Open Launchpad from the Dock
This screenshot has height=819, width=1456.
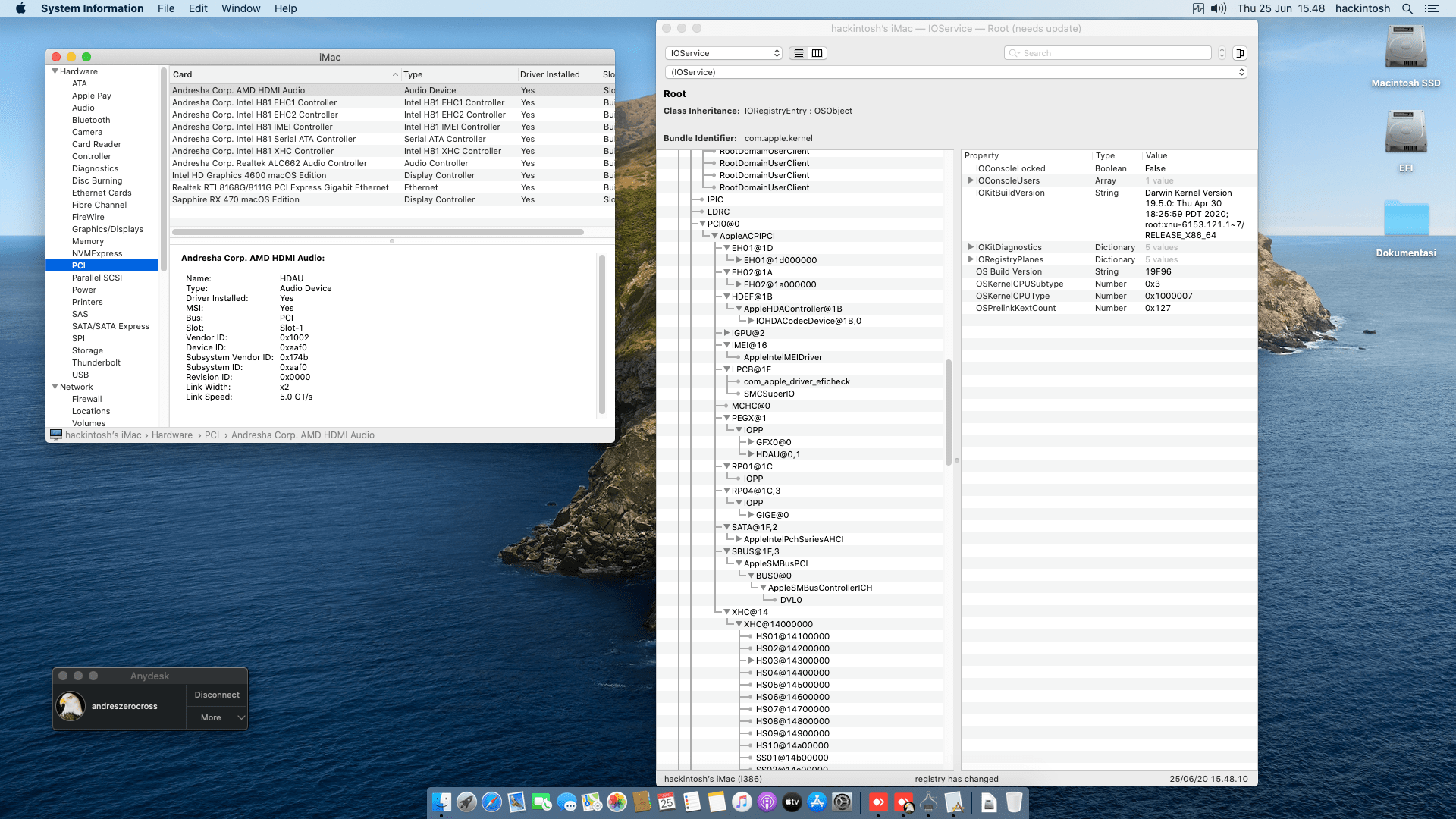click(x=466, y=802)
